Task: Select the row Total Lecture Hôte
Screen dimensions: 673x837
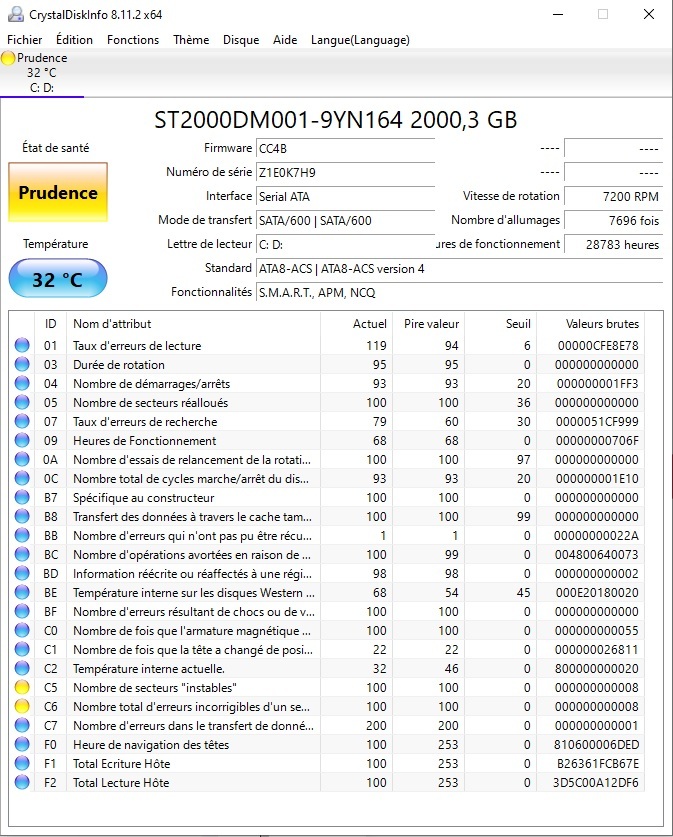Action: [327, 783]
